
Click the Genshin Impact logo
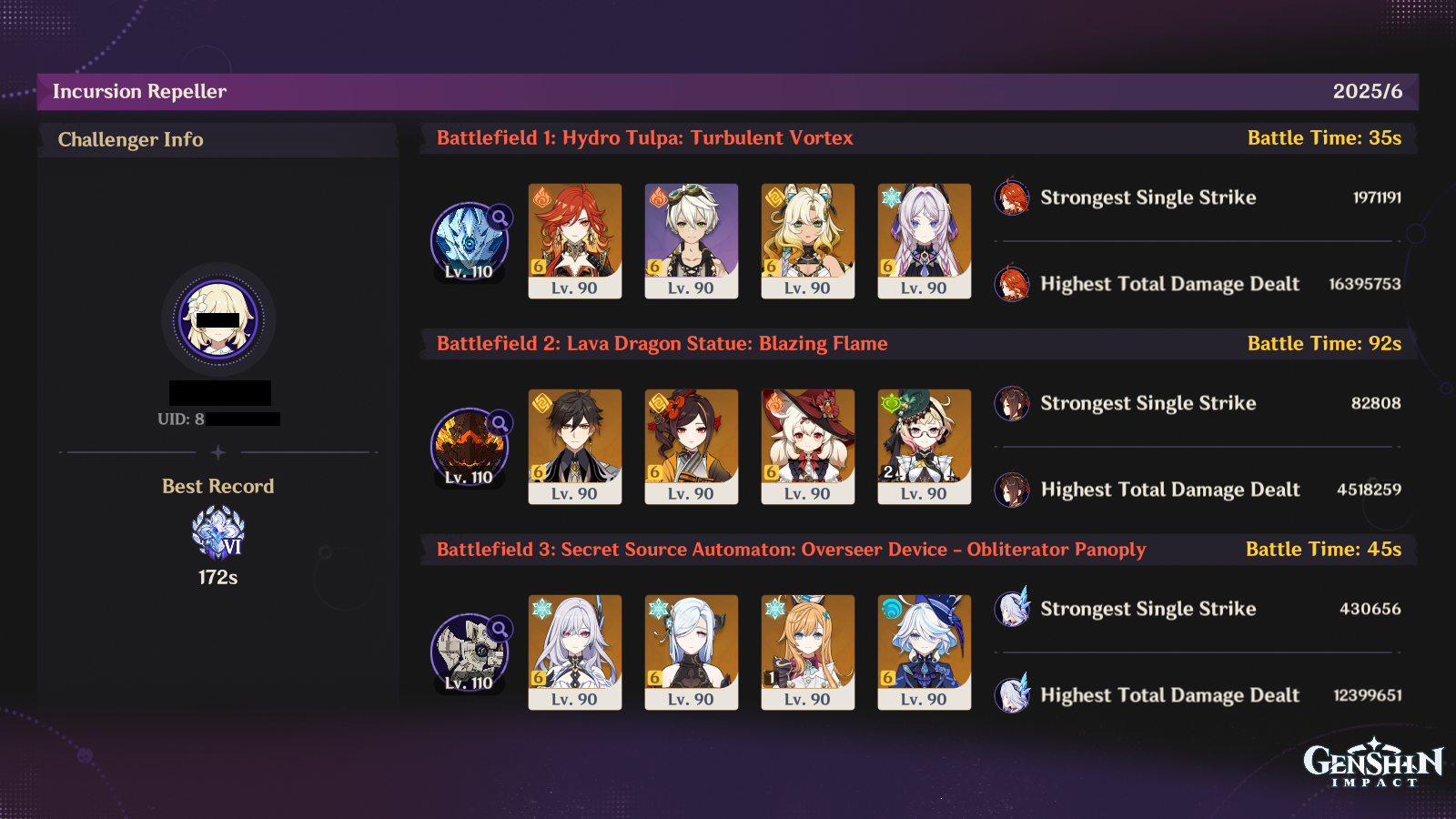[x=1373, y=763]
